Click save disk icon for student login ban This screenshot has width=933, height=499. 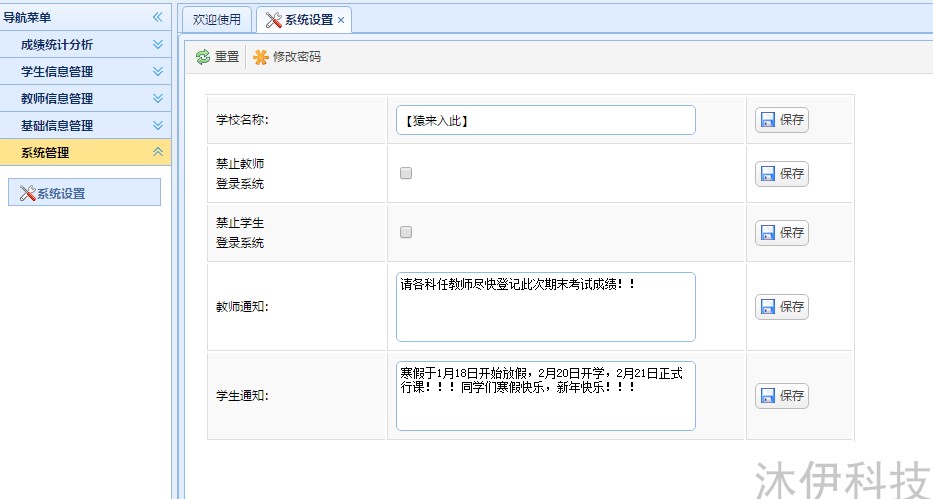[768, 233]
